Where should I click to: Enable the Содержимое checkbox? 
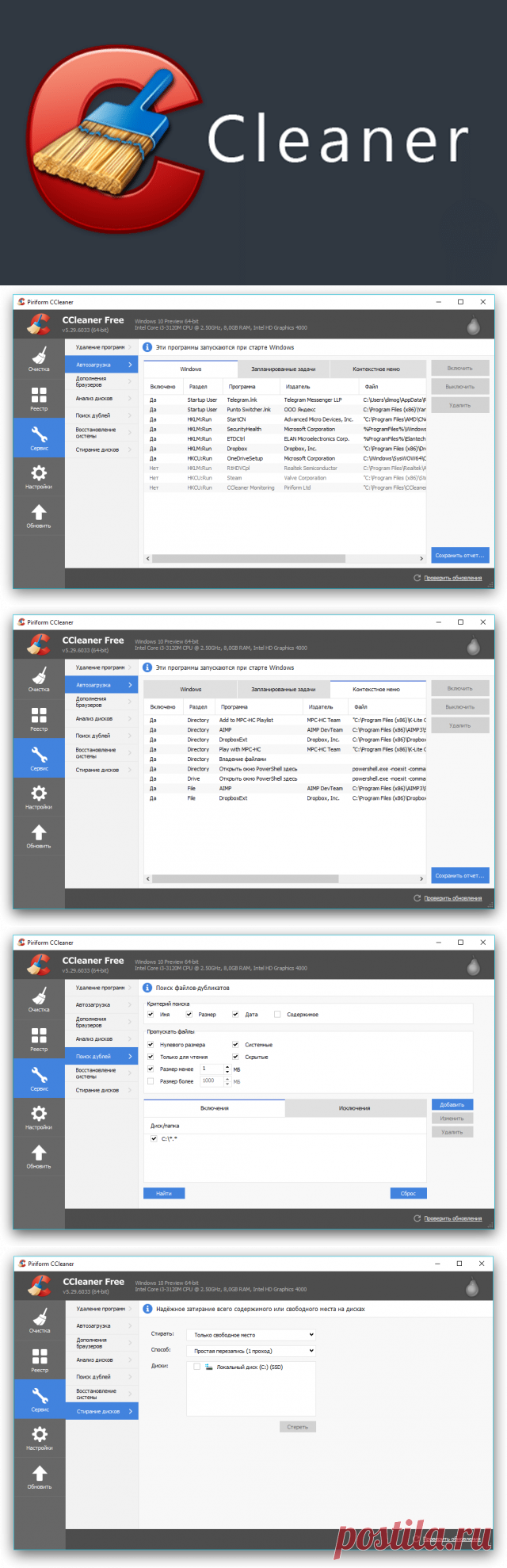point(277,1014)
